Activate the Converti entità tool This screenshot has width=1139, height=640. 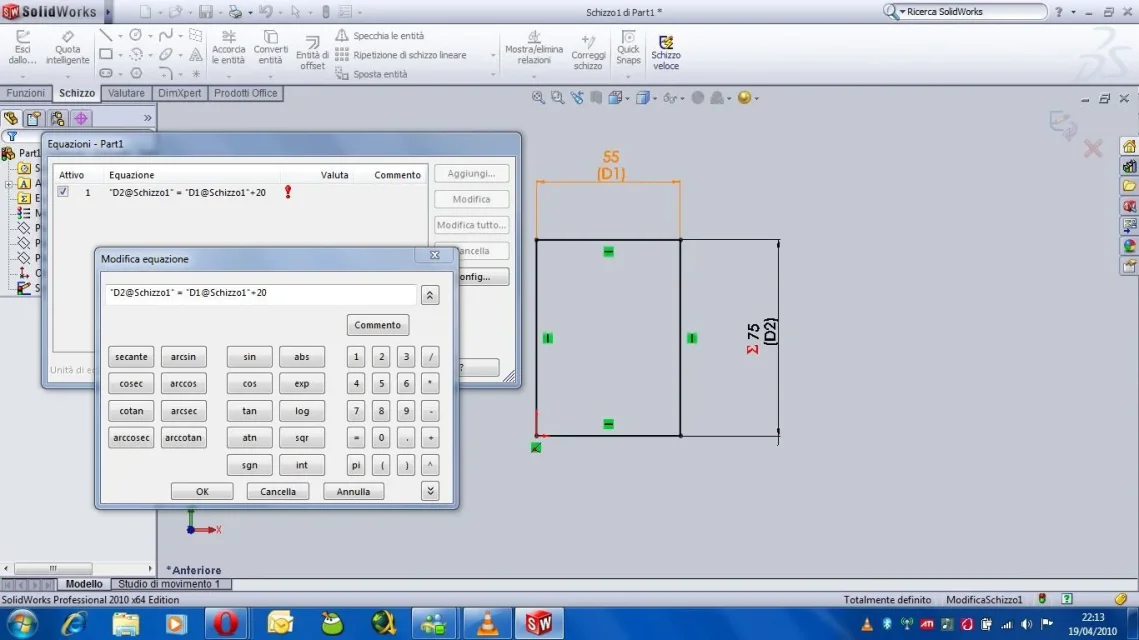271,47
